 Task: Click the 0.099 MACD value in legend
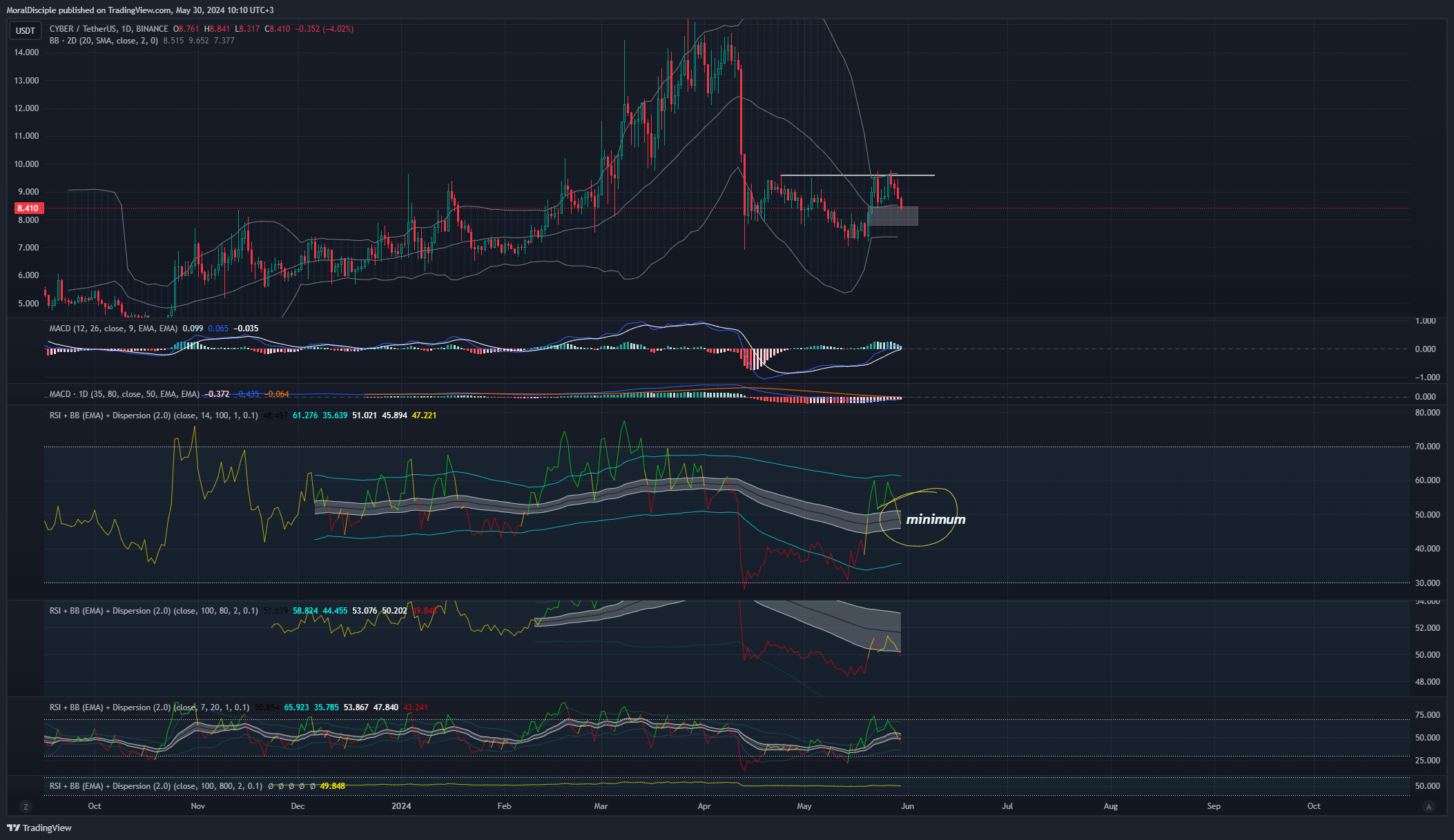coord(193,329)
